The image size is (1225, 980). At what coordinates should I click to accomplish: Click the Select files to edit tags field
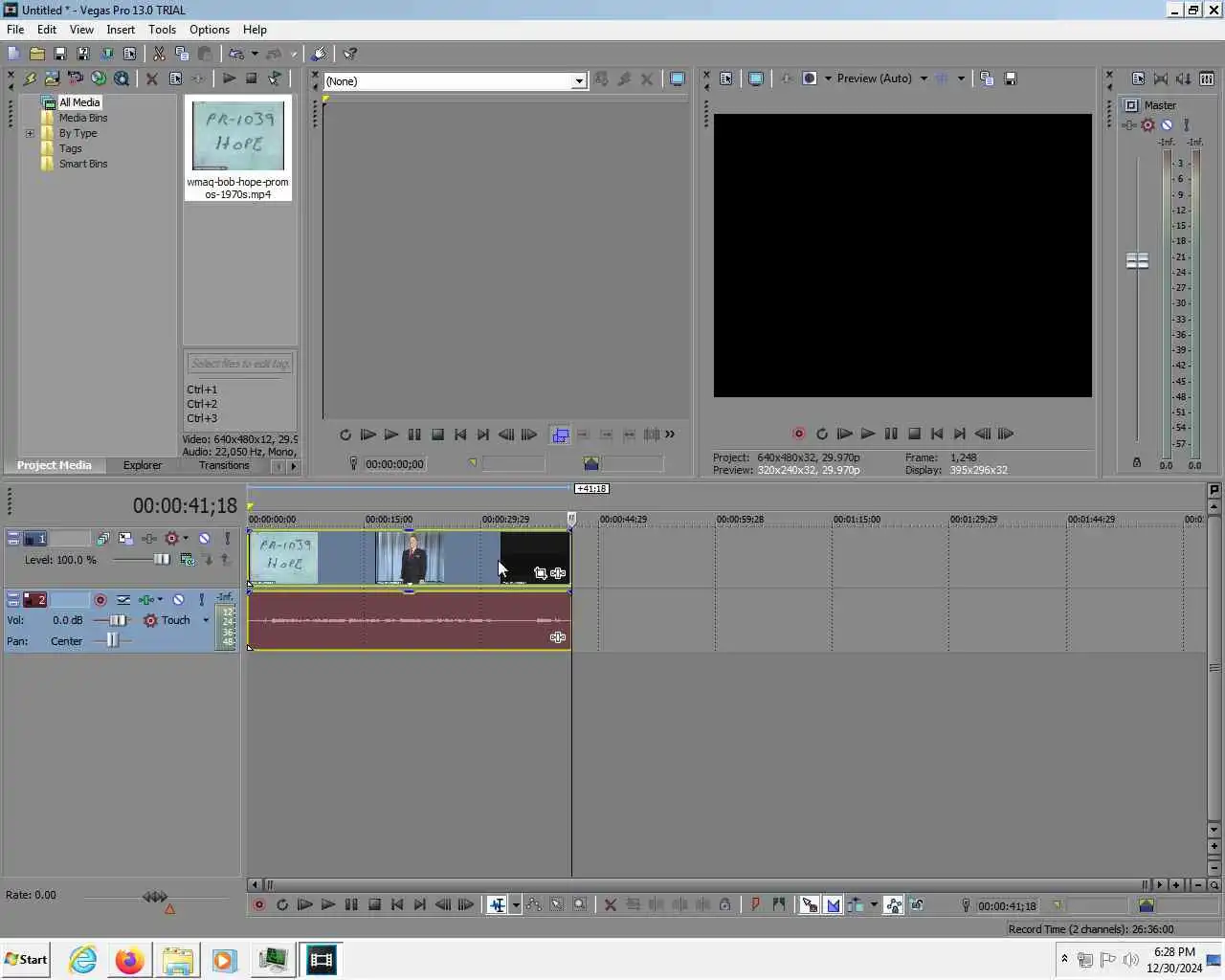point(239,364)
